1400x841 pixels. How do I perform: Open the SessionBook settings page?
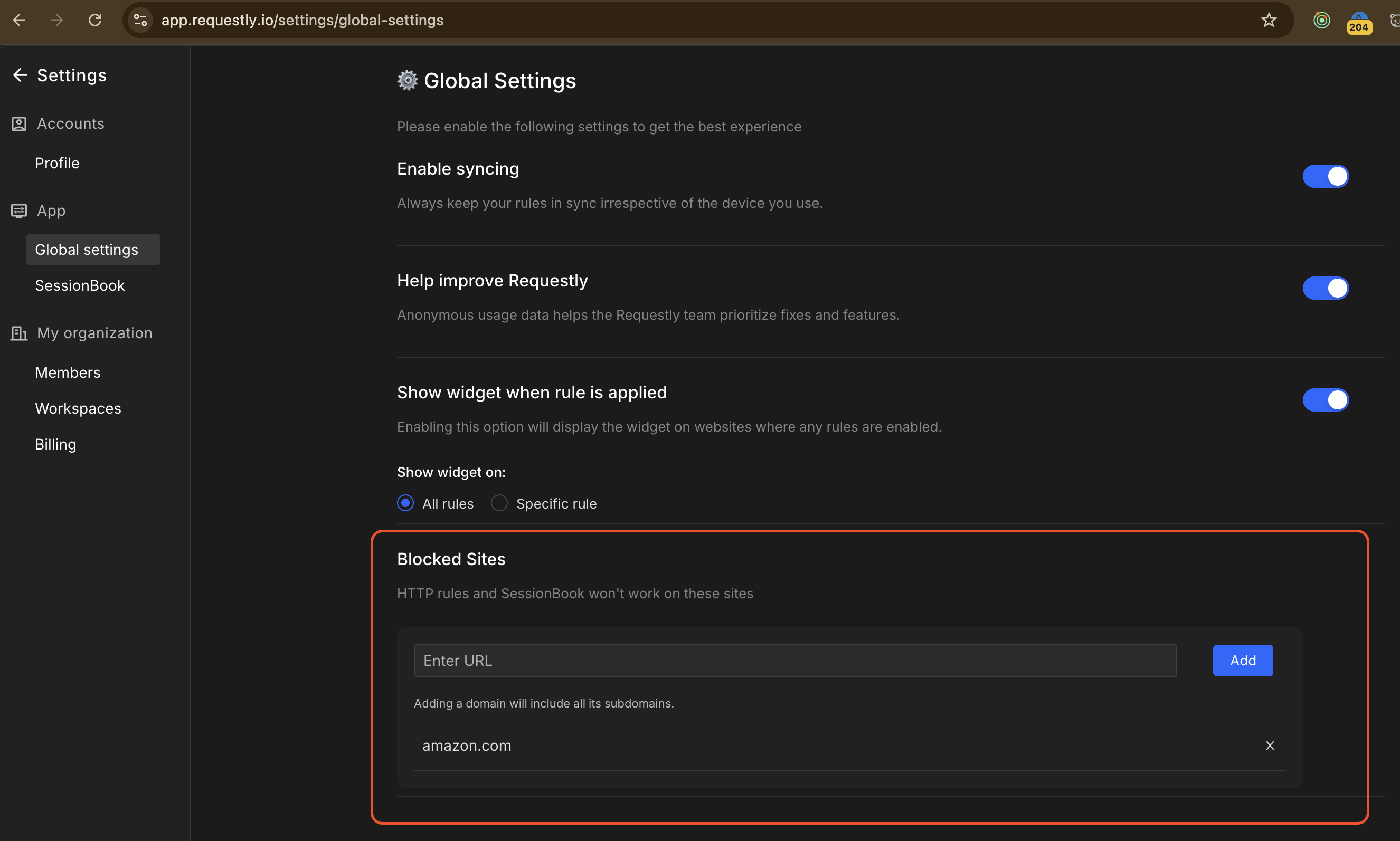(x=80, y=285)
